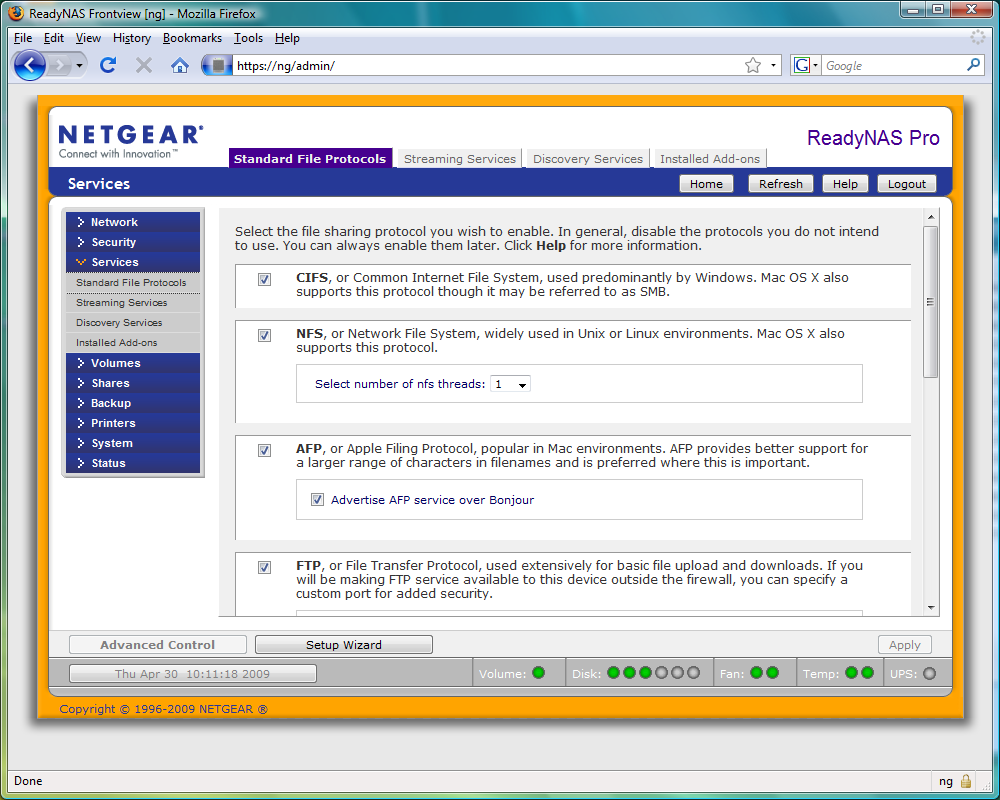Click the scroll up arrow of content pane
The image size is (1000, 800).
pos(931,218)
